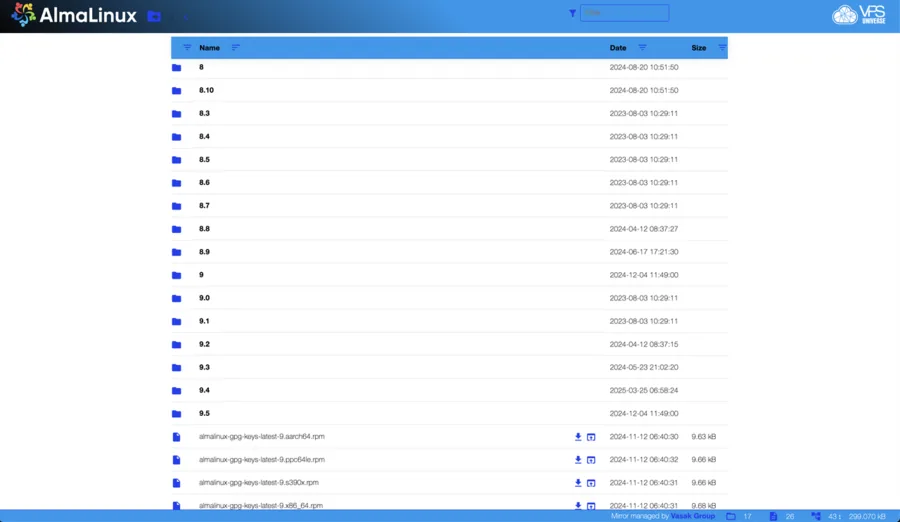Viewport: 900px width, 522px height.
Task: Sort by the Name column header
Action: pyautogui.click(x=210, y=48)
